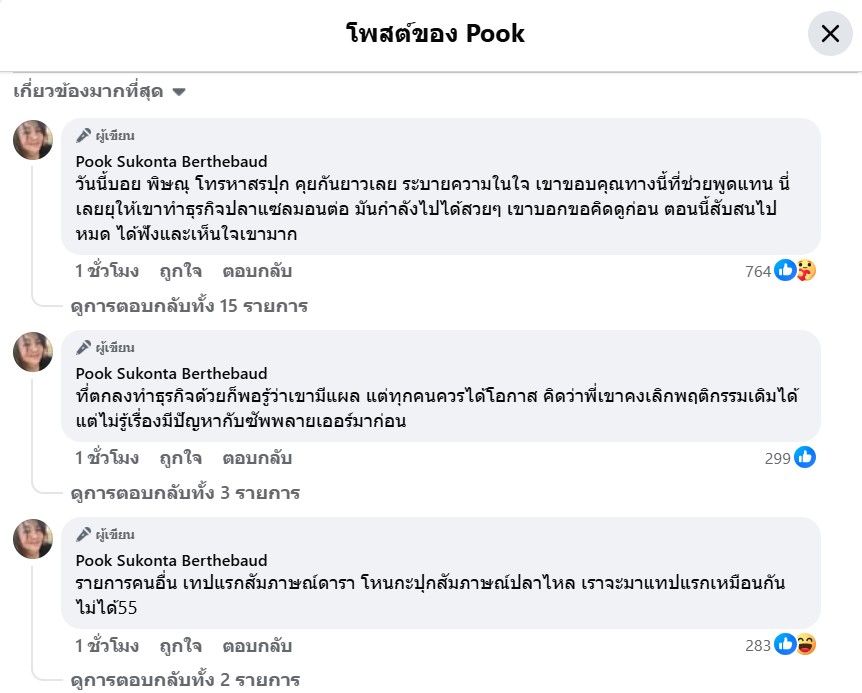Viewport: 862px width, 693px height.
Task: Expand all 15 replies
Action: tap(189, 306)
